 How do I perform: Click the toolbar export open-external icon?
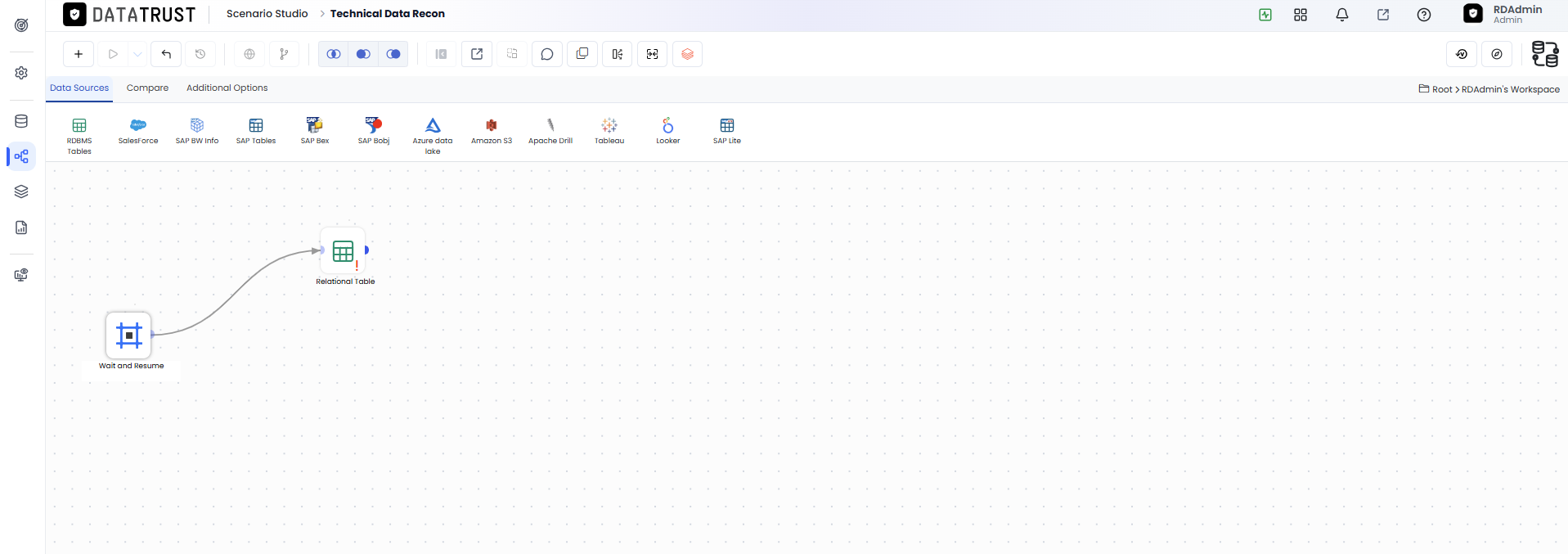pos(477,54)
